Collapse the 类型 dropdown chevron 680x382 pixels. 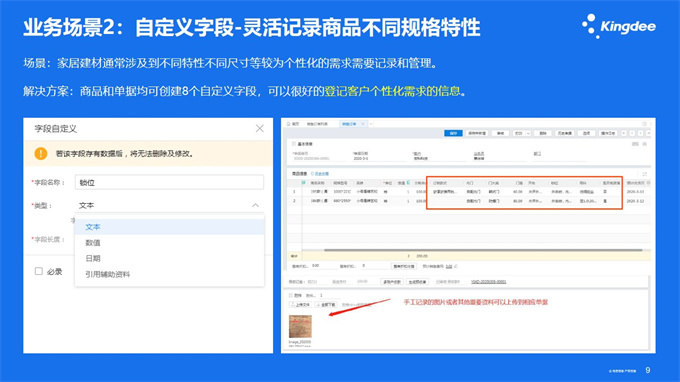(255, 205)
